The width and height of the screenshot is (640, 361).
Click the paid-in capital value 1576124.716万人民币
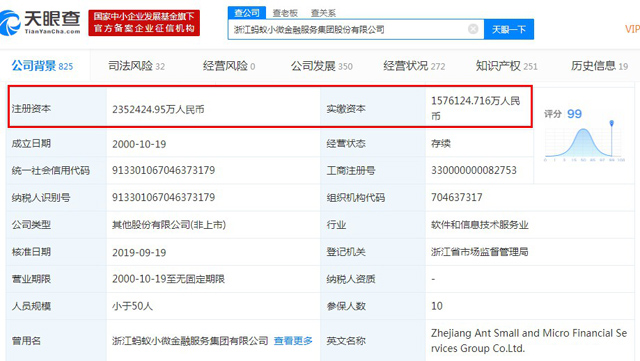(x=476, y=108)
